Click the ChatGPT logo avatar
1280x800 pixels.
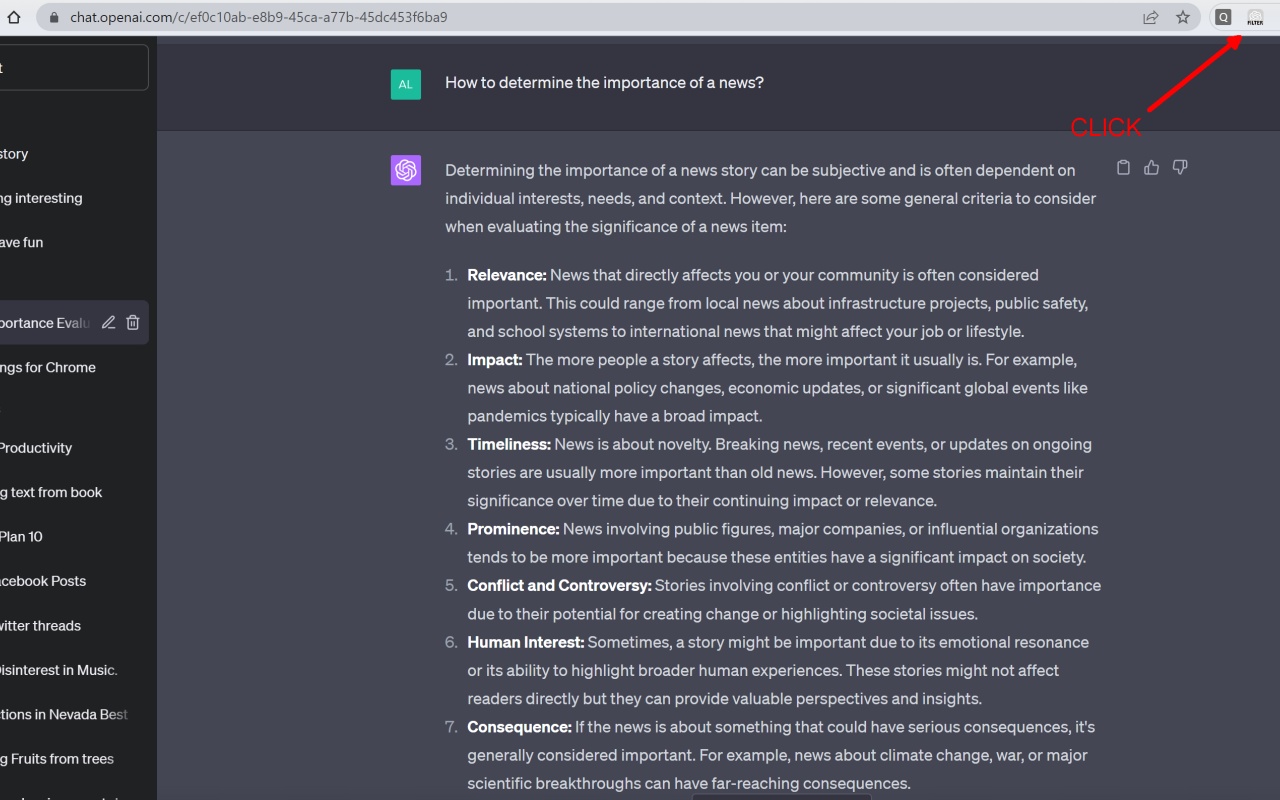(406, 170)
